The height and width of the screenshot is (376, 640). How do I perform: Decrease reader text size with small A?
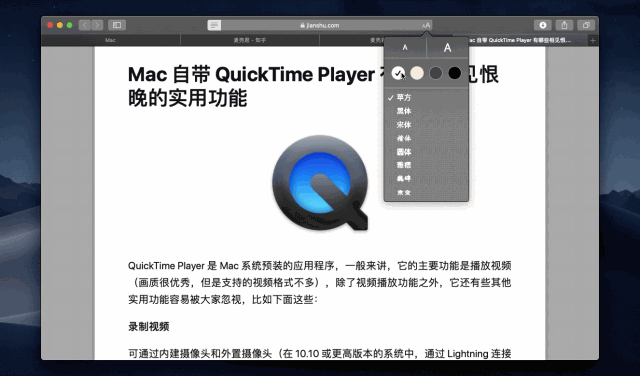click(405, 48)
